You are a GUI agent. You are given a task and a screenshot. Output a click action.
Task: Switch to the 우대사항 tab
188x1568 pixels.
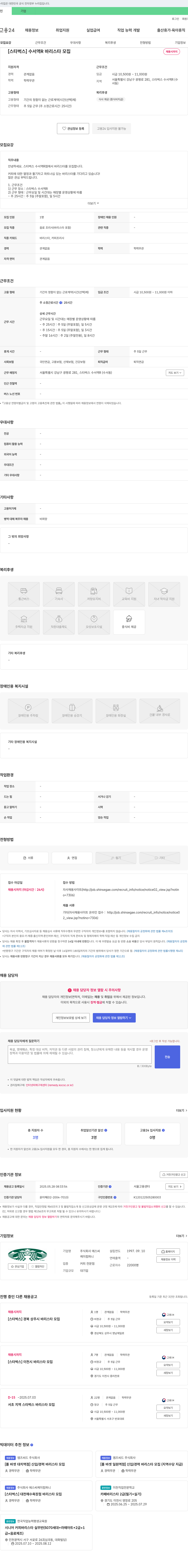click(75, 43)
